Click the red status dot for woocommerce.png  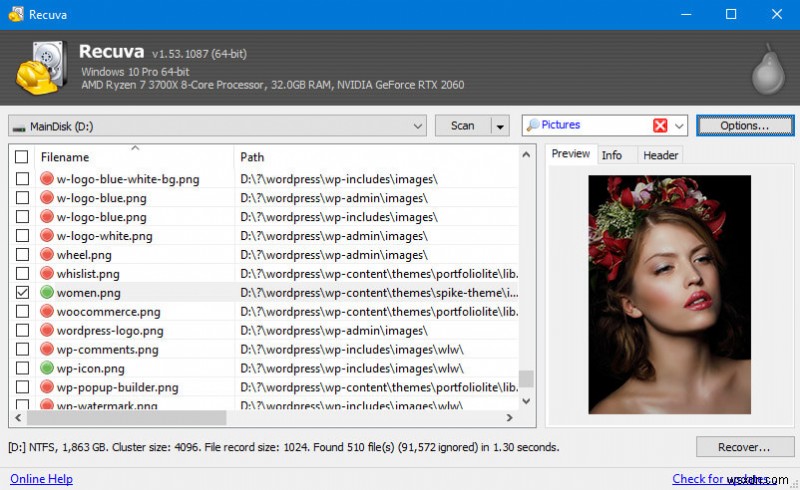pos(47,311)
